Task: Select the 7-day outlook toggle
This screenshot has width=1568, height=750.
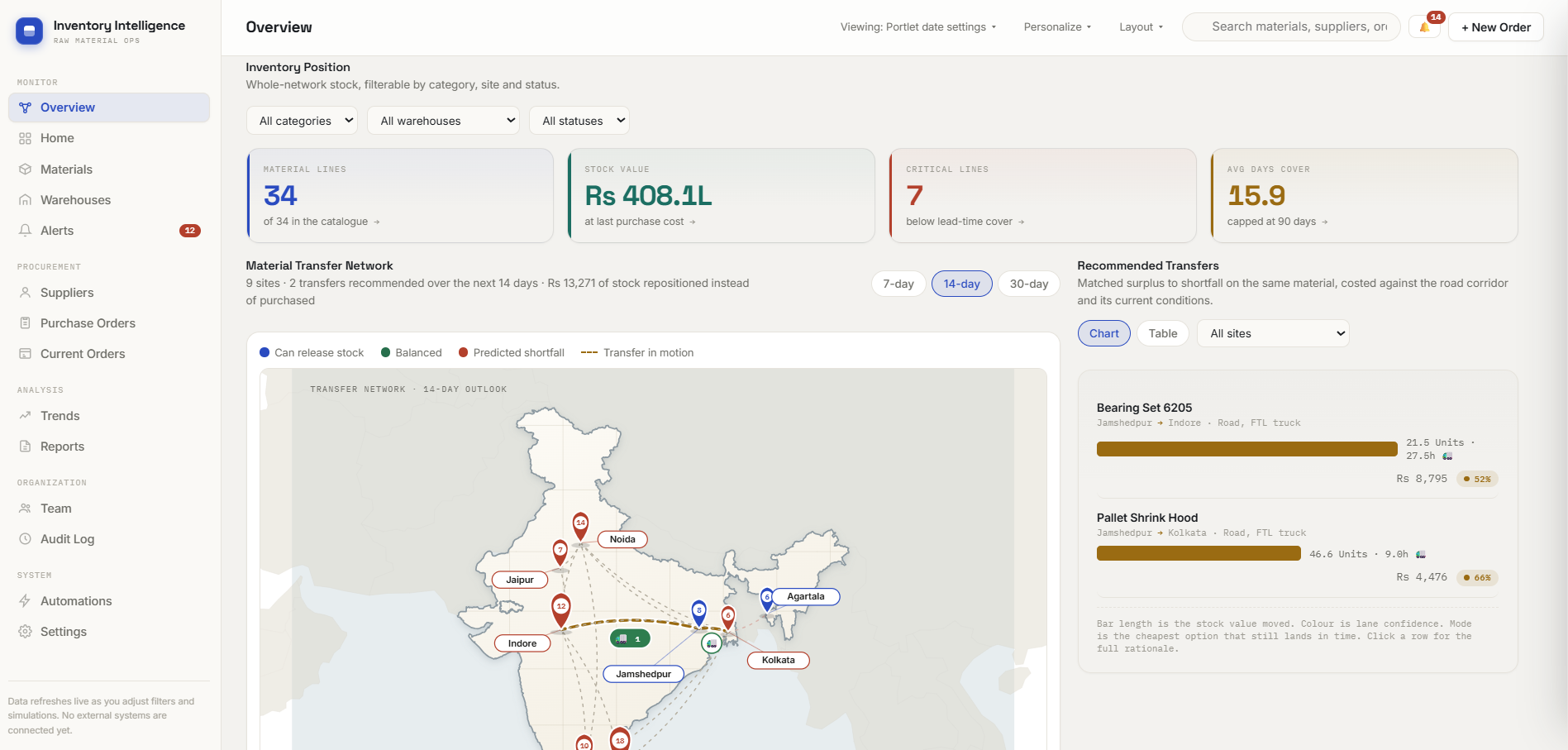Action: coord(898,284)
